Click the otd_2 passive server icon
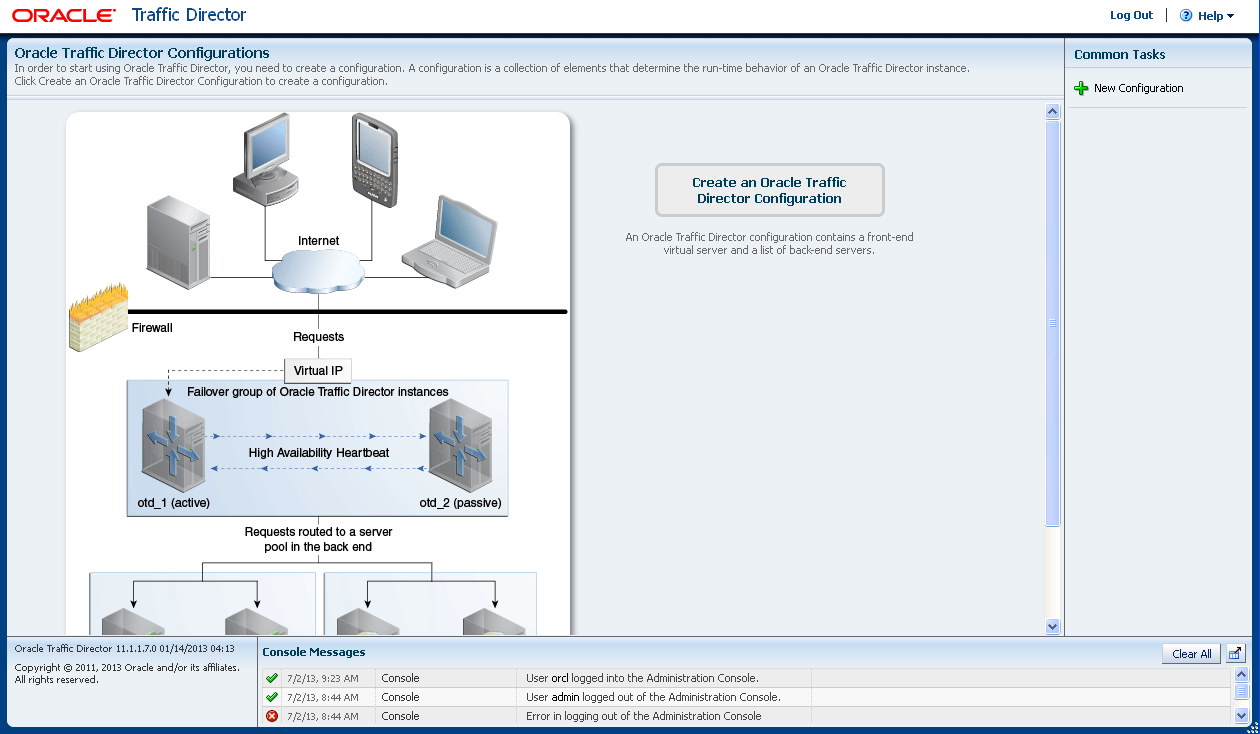This screenshot has width=1260, height=734. (x=461, y=446)
